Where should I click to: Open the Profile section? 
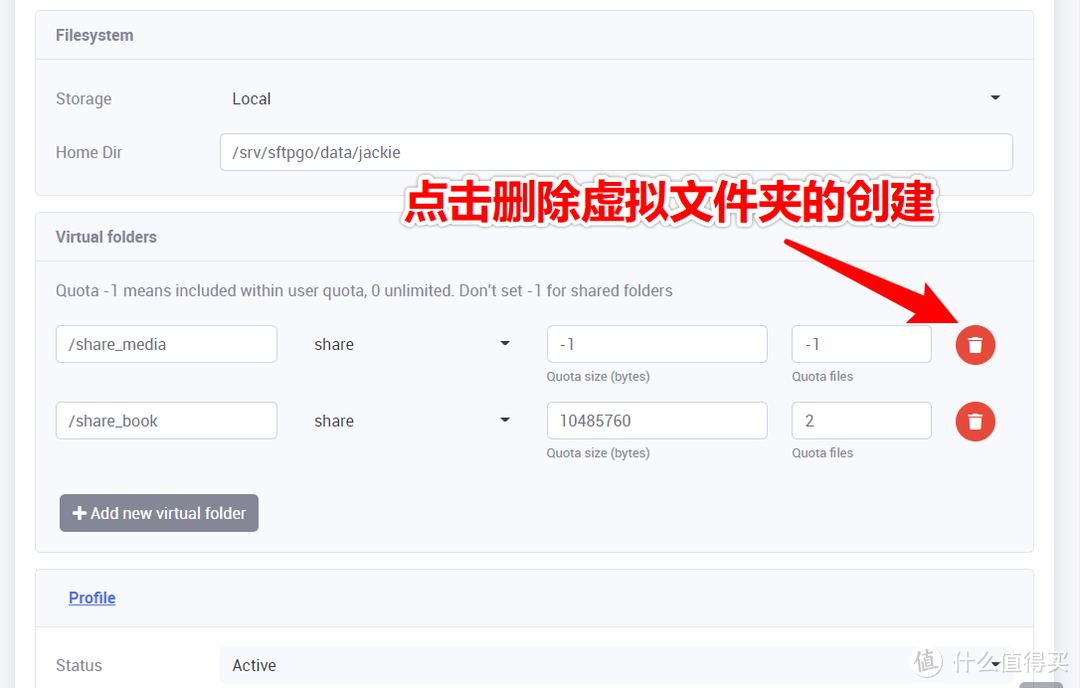pos(91,597)
